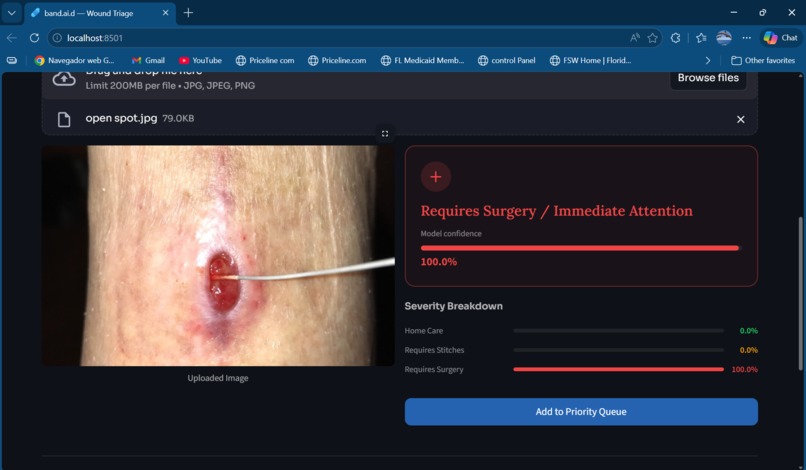Minimize the browser window
The width and height of the screenshot is (806, 470).
point(734,12)
